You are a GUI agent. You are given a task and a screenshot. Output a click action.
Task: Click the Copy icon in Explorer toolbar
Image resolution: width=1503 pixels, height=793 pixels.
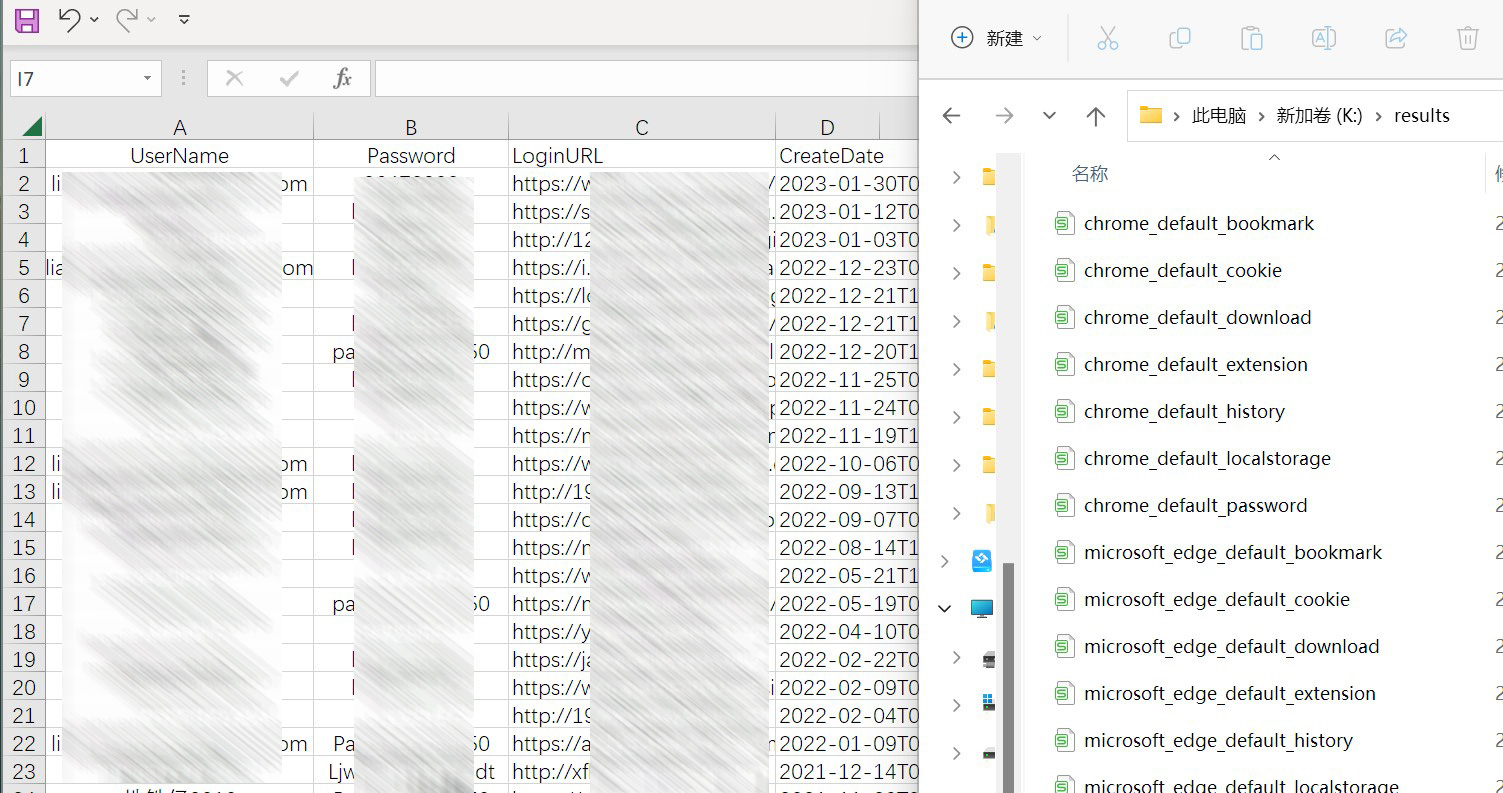pos(1180,38)
